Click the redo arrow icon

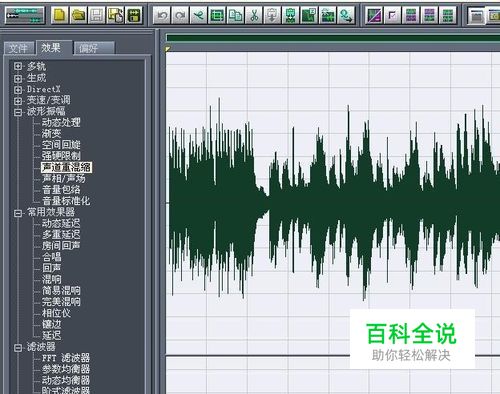(x=180, y=15)
